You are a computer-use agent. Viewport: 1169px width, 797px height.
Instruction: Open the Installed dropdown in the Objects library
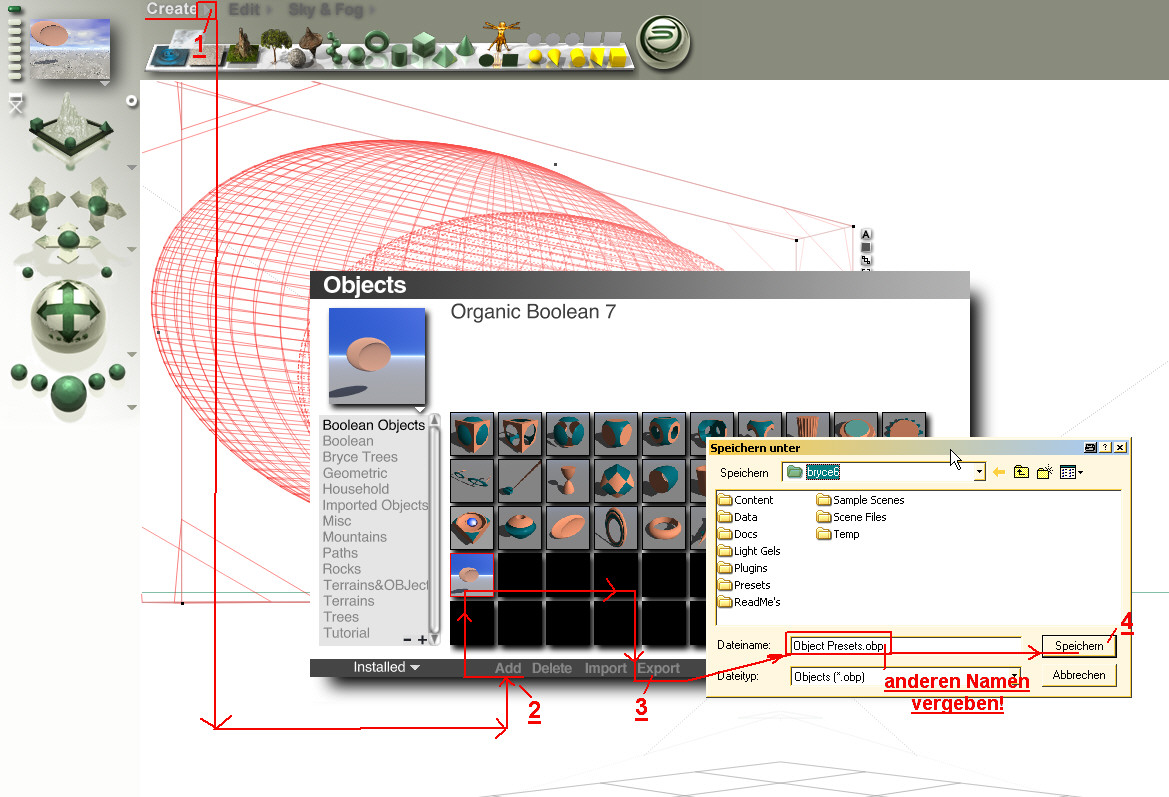[x=386, y=667]
